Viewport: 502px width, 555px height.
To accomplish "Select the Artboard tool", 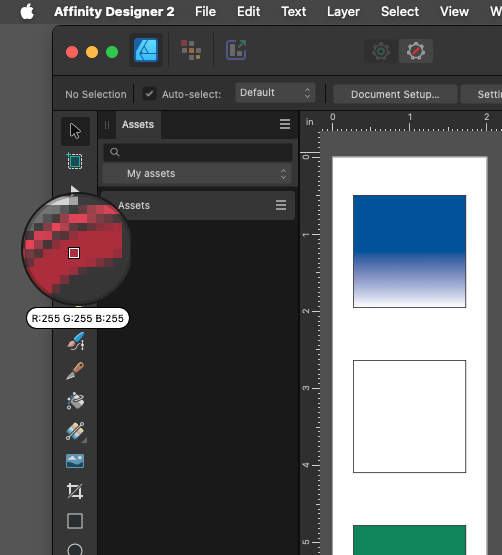I will [75, 161].
